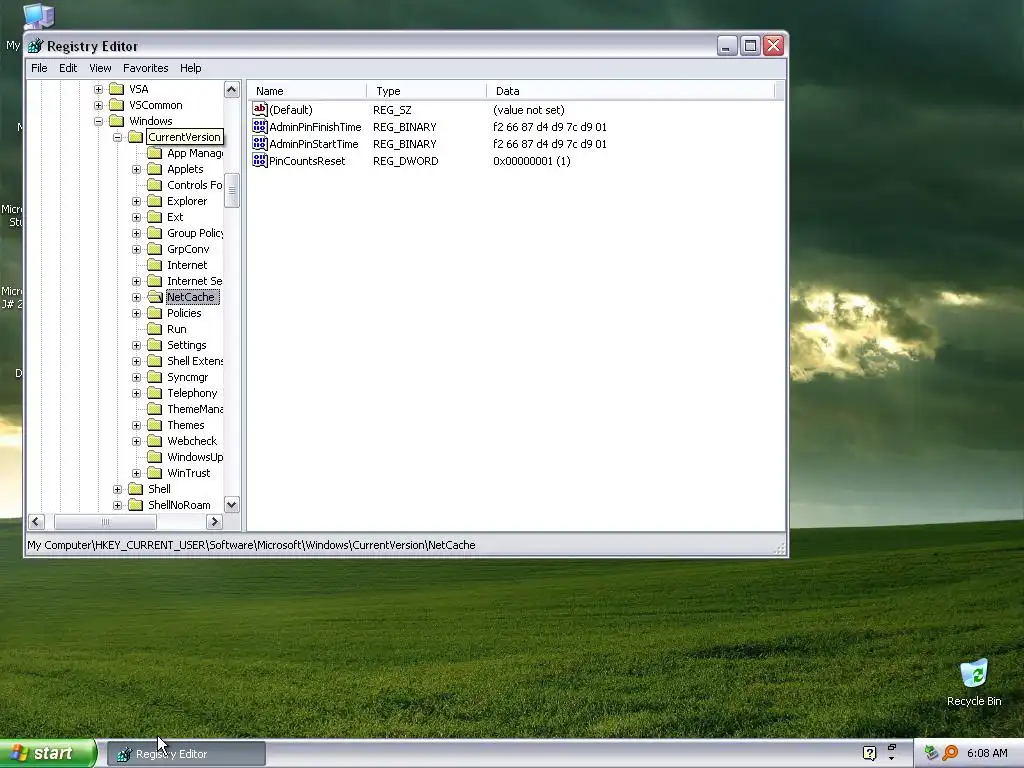Click the Telephony folder icon
1024x768 pixels.
[155, 393]
